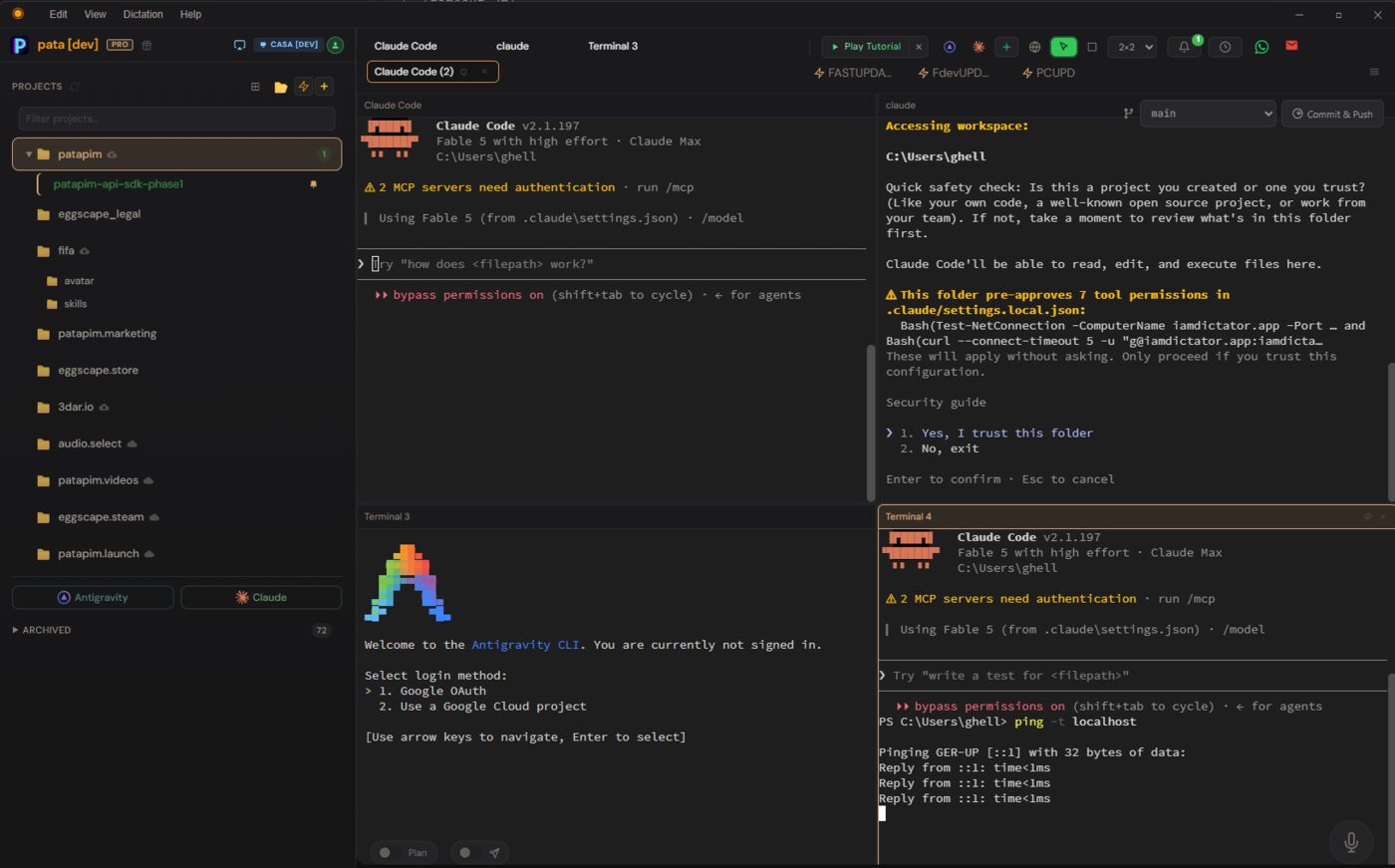Click the refresh icon next to PROJECTS label

click(x=75, y=87)
